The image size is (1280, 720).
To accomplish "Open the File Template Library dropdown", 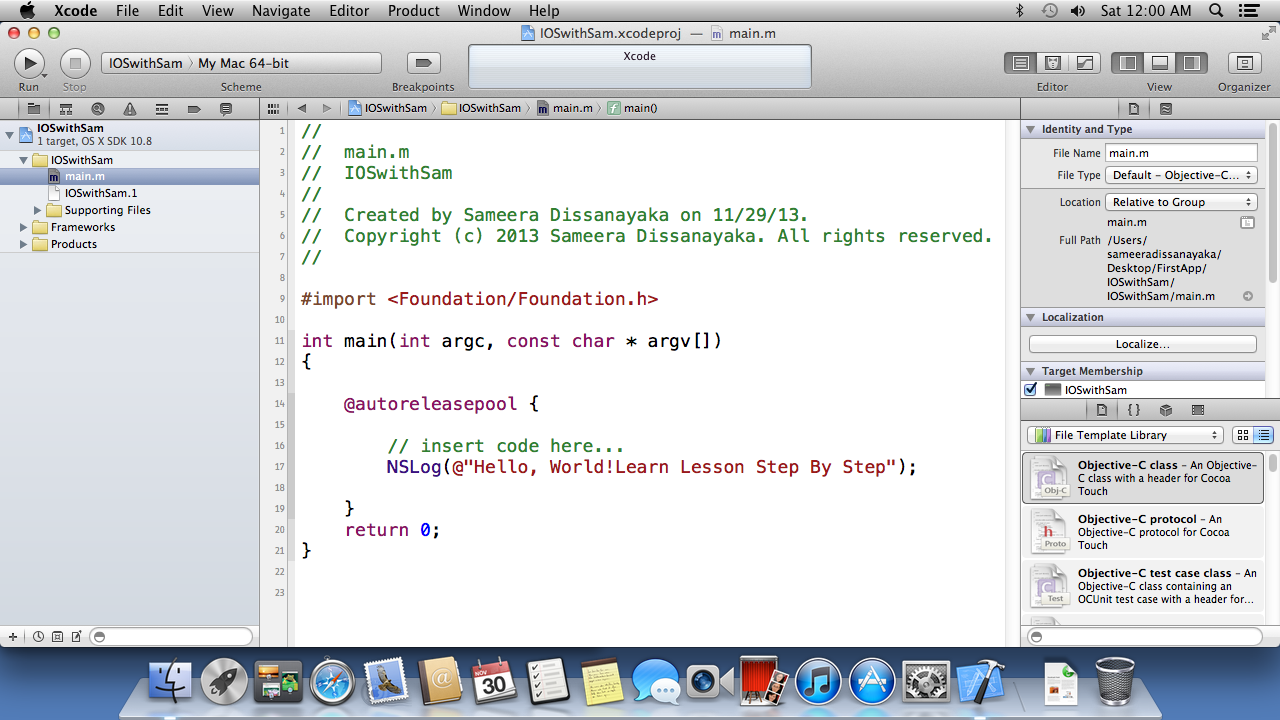I will (1125, 435).
